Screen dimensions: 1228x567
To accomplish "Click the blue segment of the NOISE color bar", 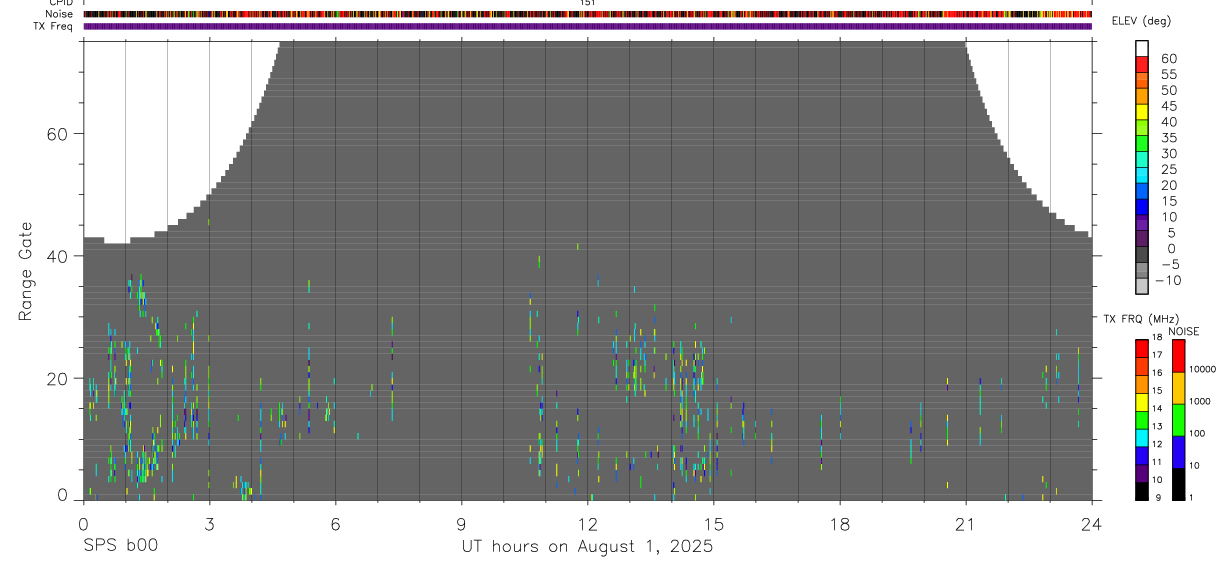I will pyautogui.click(x=1177, y=451).
